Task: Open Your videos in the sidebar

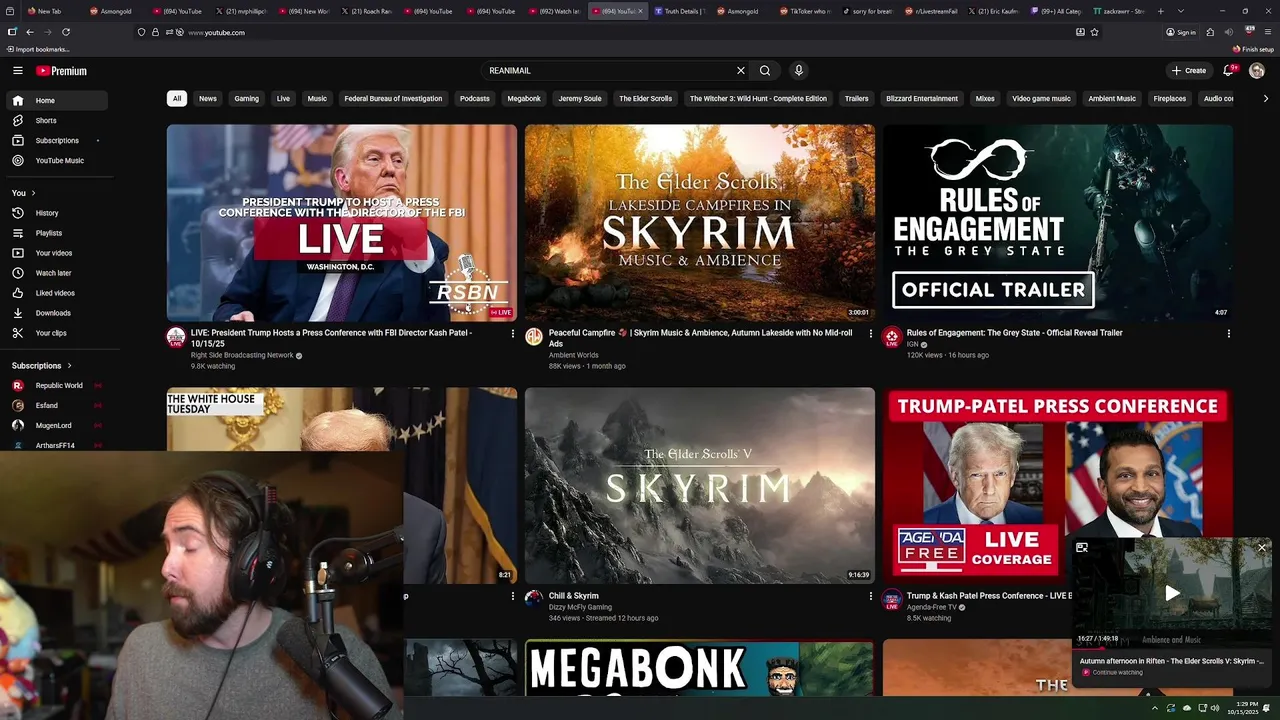Action: (57, 253)
